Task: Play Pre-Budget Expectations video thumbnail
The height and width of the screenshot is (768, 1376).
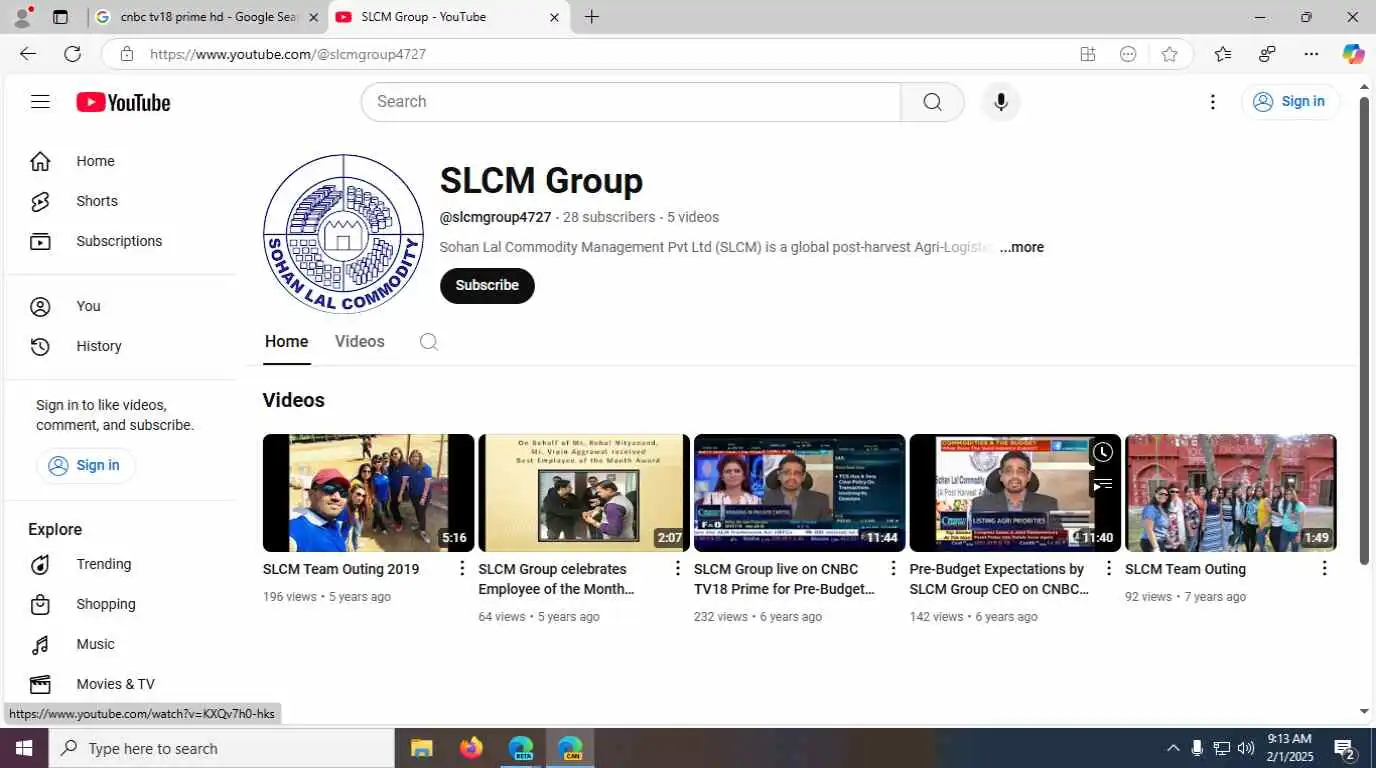Action: pyautogui.click(x=1015, y=493)
